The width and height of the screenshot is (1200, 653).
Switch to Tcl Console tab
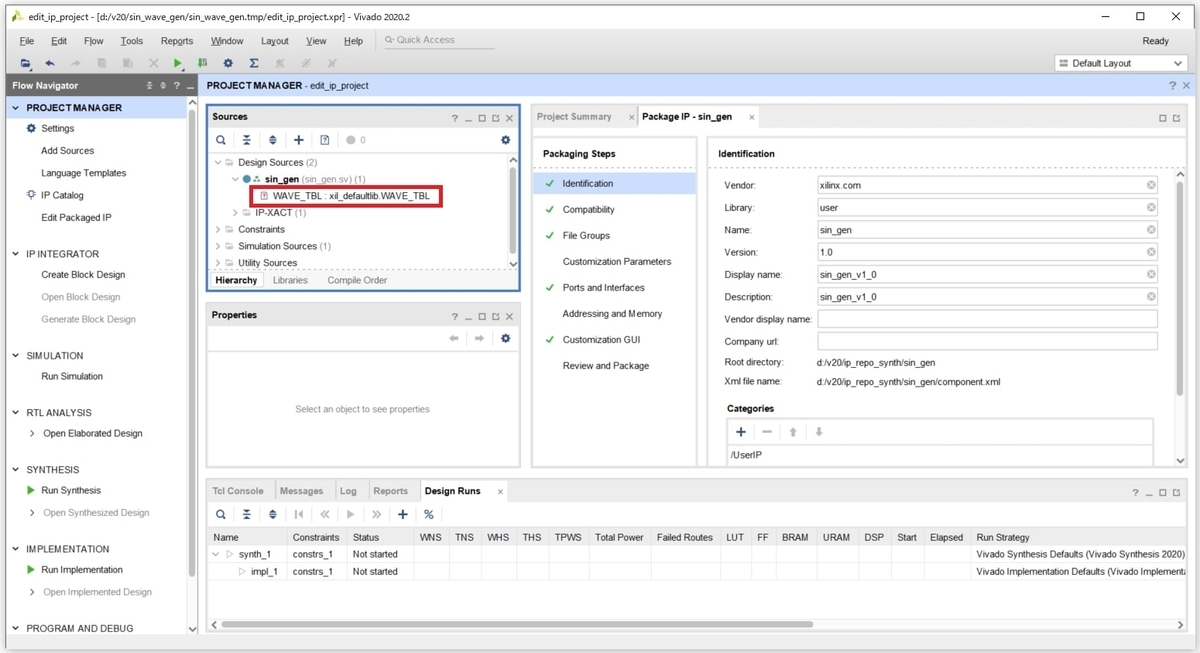point(238,491)
